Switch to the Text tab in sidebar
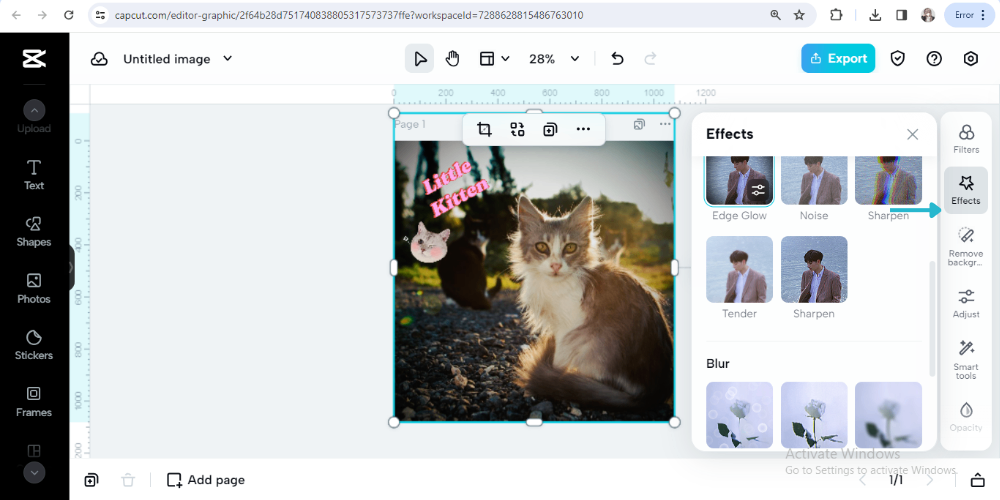 [x=34, y=173]
